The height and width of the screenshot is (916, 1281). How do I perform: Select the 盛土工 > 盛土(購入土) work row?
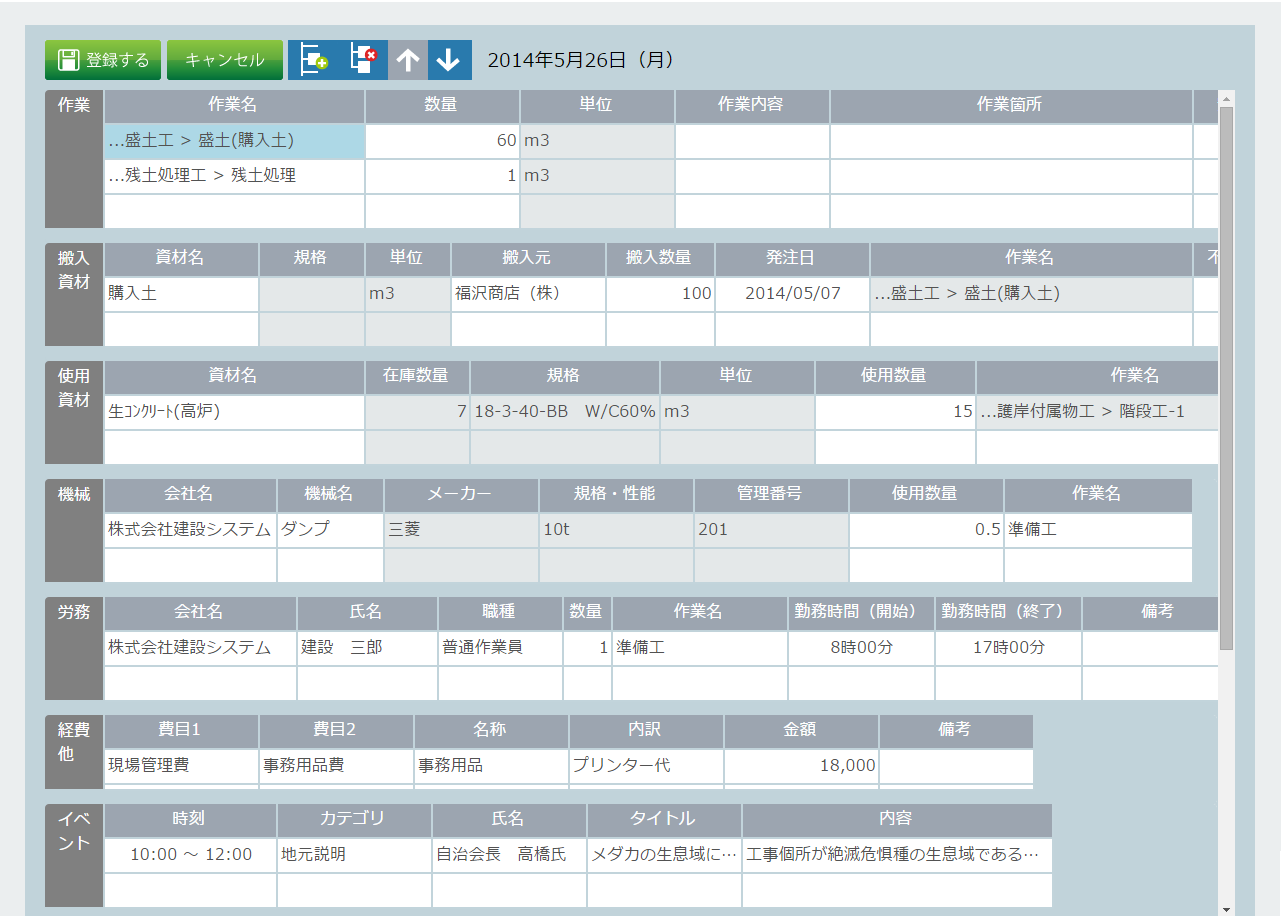click(x=235, y=141)
